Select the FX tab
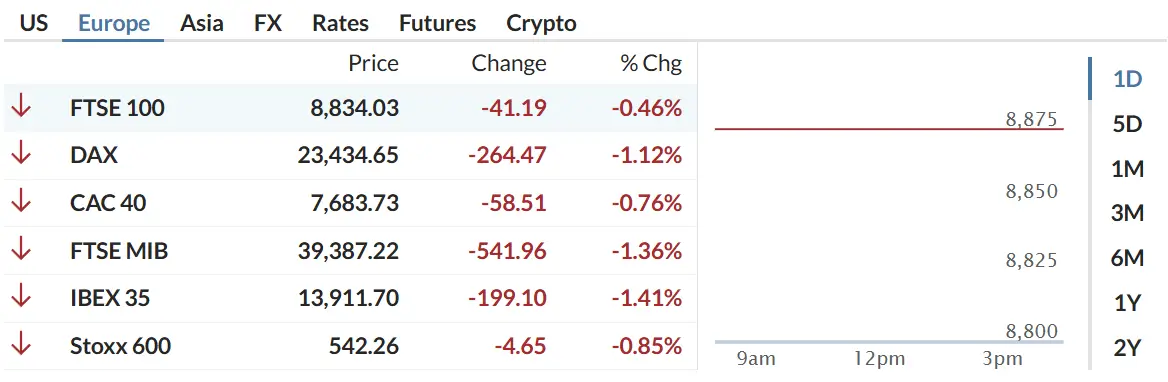Screen dimensions: 1168x382 coord(267,23)
